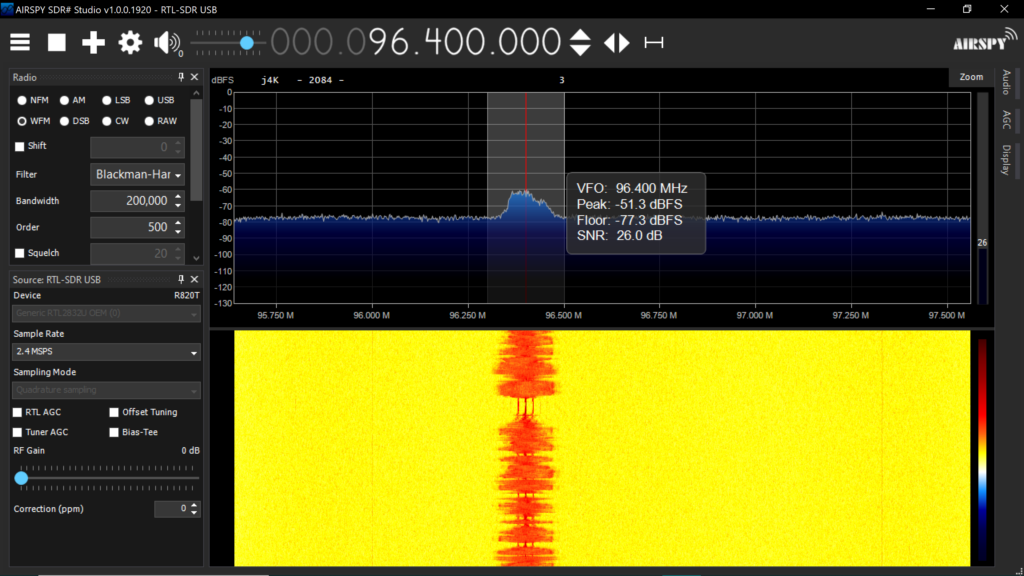Open the Display side tab
Viewport: 1024px width, 576px height.
[1006, 160]
